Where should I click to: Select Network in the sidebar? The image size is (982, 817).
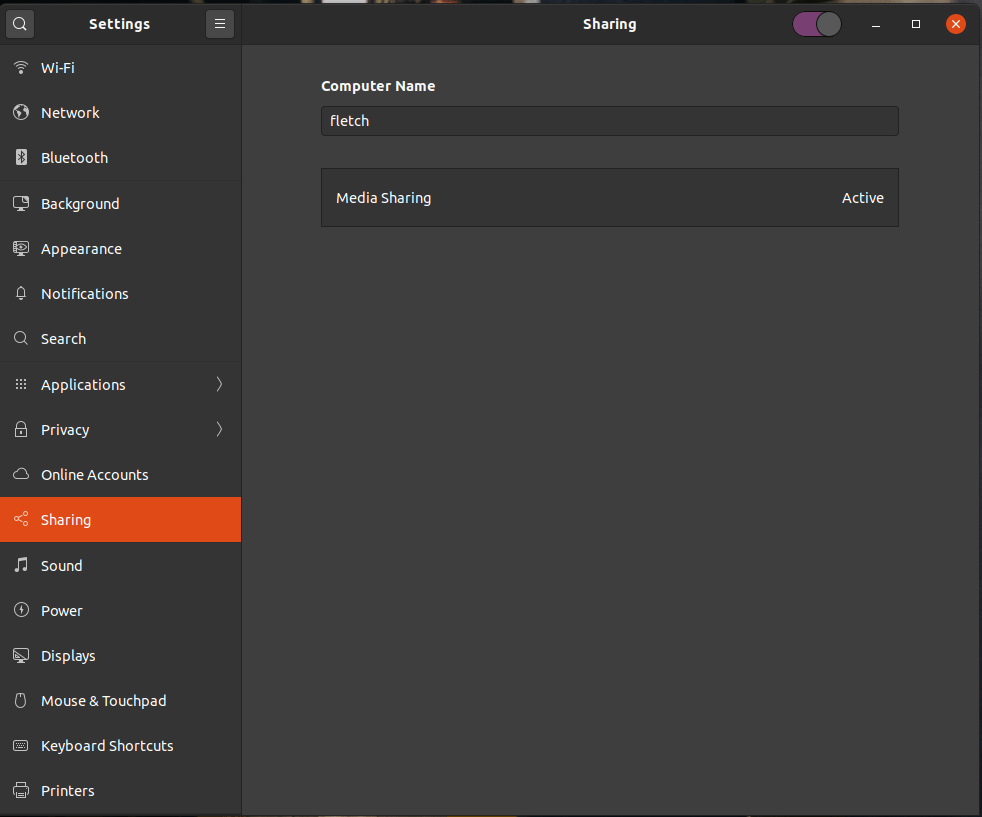click(70, 113)
